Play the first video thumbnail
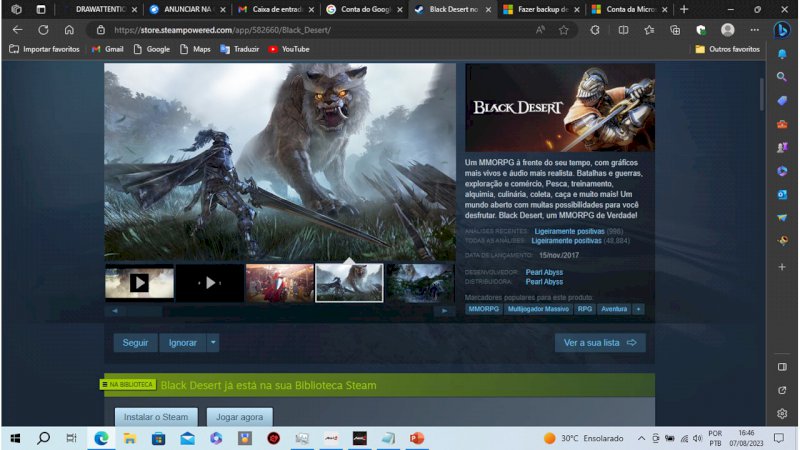Image resolution: width=800 pixels, height=450 pixels. click(139, 283)
